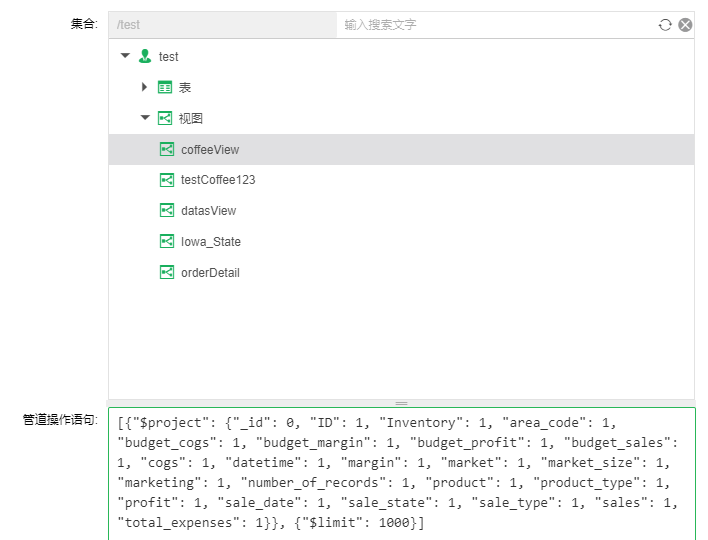This screenshot has height=540, width=708.
Task: Click the views folder icon
Action: (165, 118)
